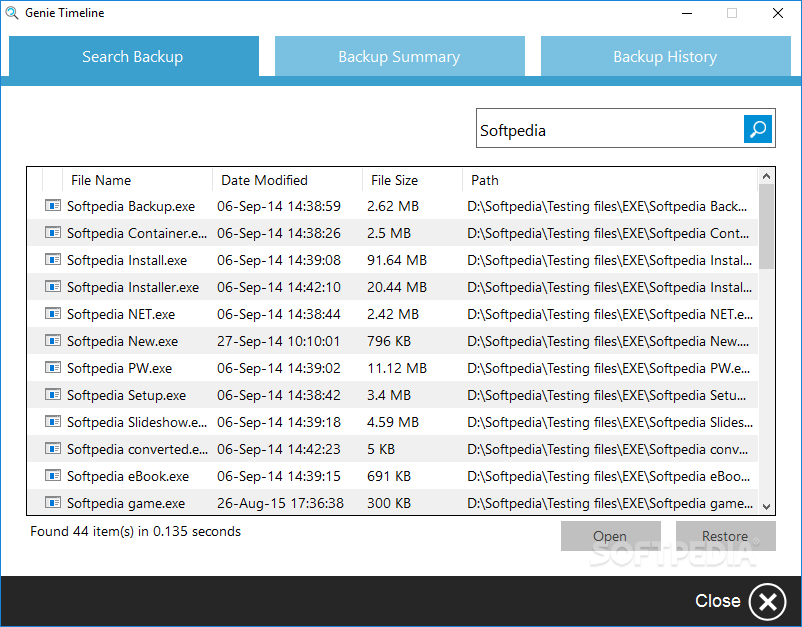The height and width of the screenshot is (627, 802).
Task: Click the Restore button
Action: click(x=725, y=536)
